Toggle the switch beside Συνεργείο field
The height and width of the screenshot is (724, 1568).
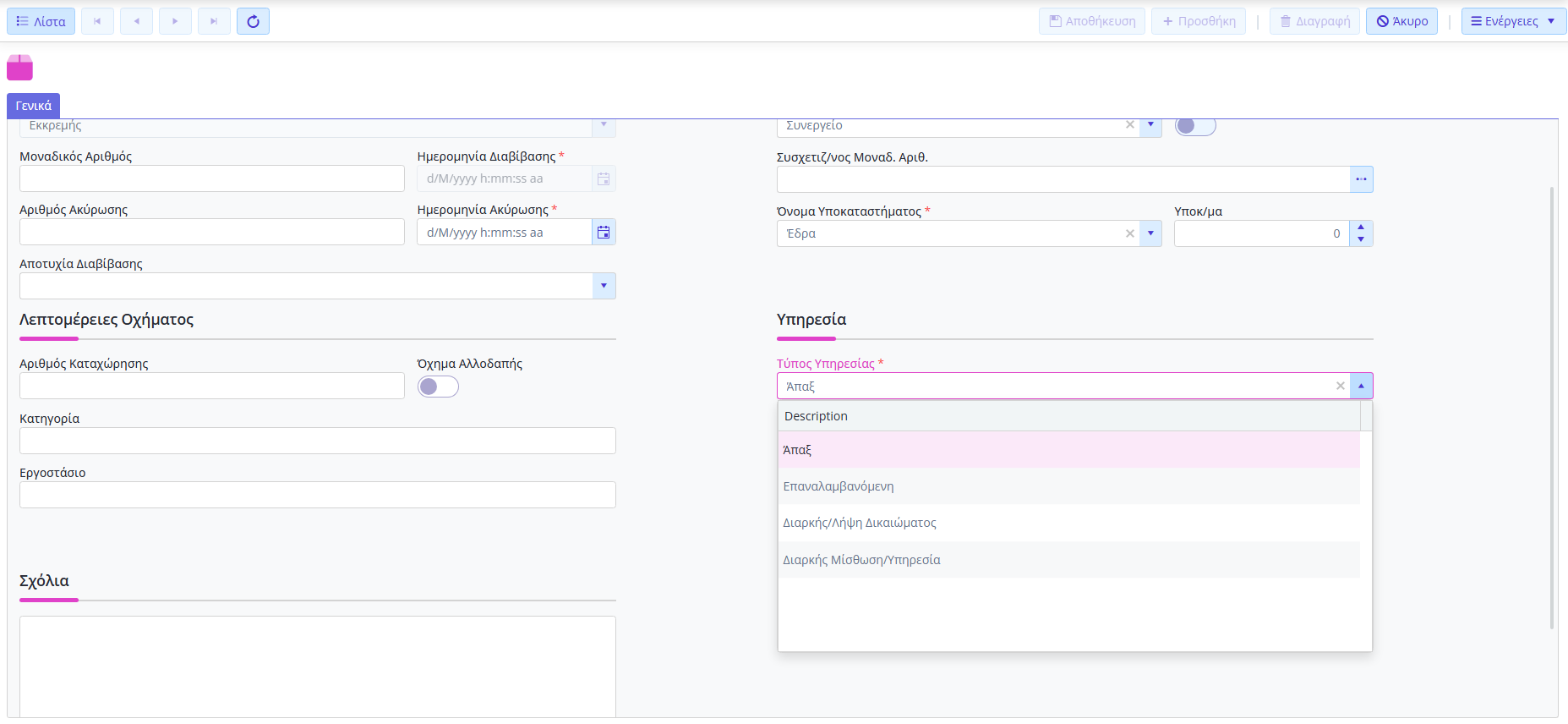pyautogui.click(x=1194, y=126)
